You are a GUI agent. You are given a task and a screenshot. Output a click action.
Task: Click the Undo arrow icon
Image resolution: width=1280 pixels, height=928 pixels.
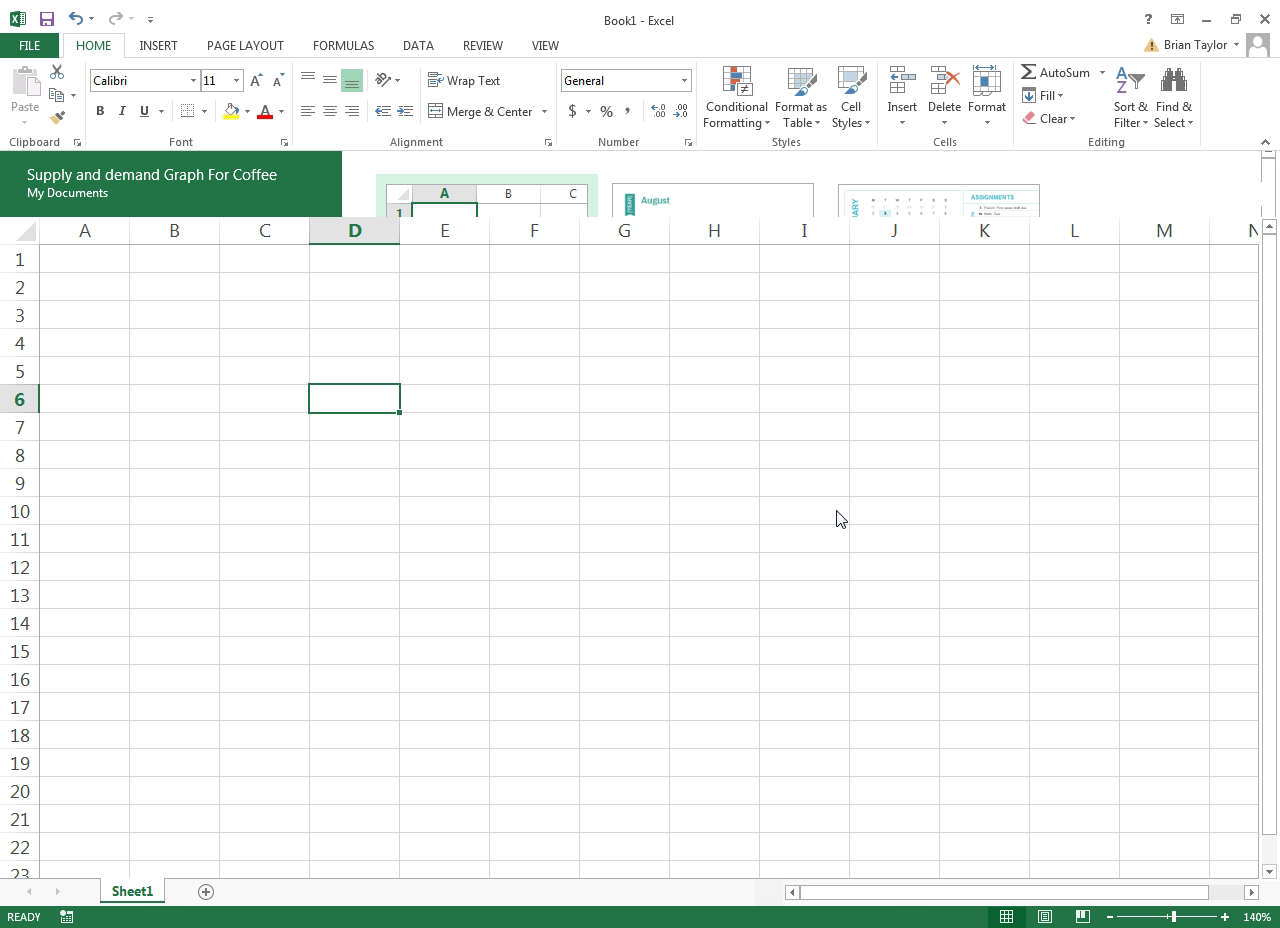(x=76, y=19)
